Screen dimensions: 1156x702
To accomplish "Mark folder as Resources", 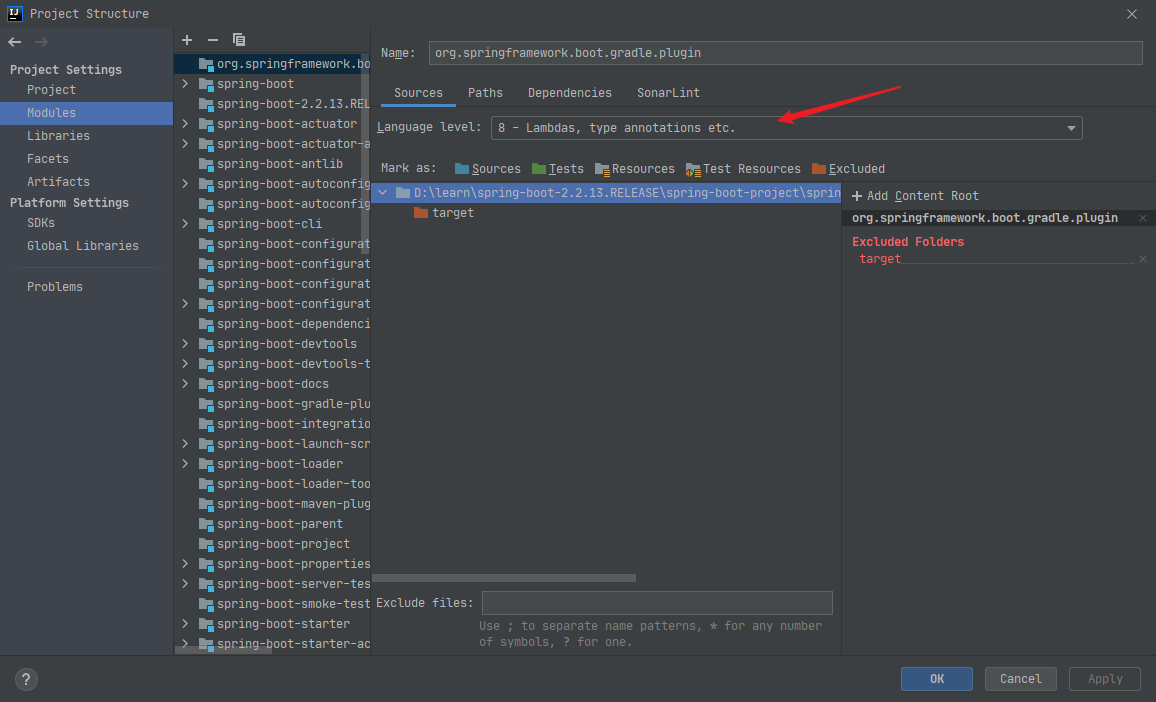I will (634, 169).
